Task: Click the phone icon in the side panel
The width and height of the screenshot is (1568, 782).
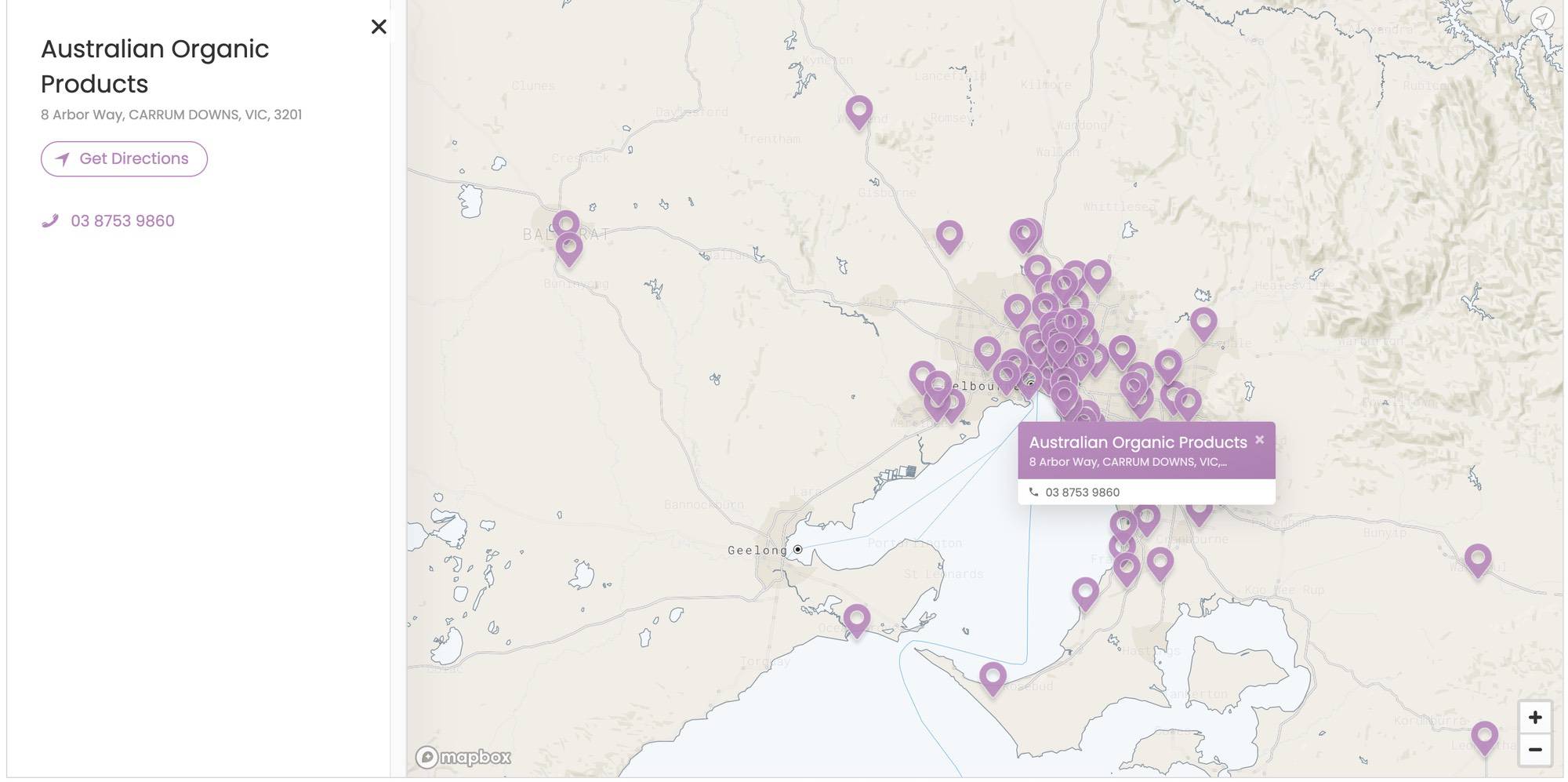Action: [x=50, y=221]
